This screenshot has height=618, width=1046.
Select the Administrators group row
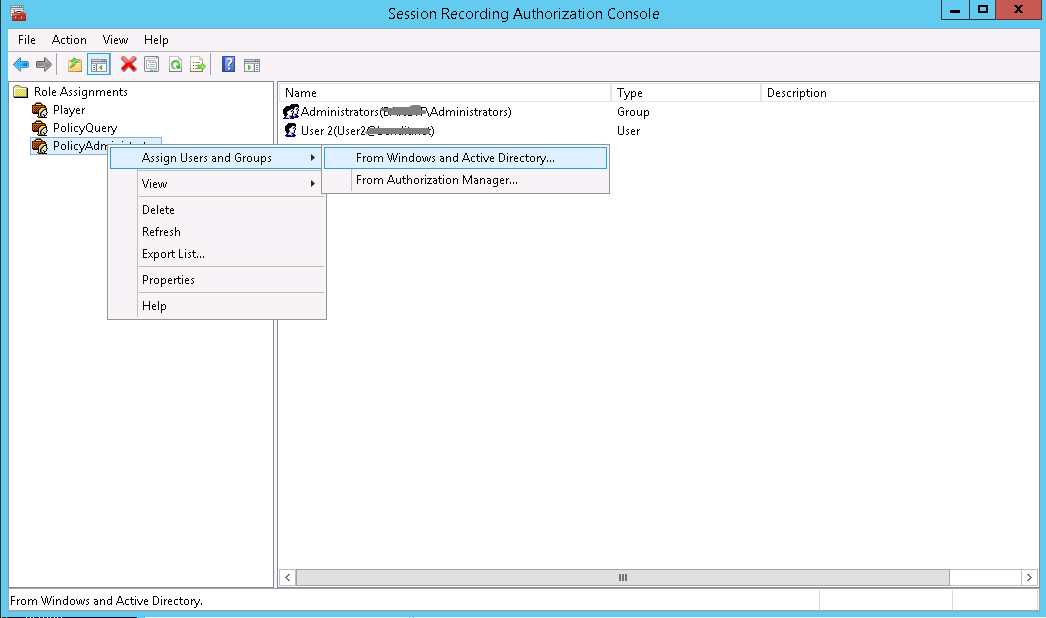pyautogui.click(x=405, y=112)
